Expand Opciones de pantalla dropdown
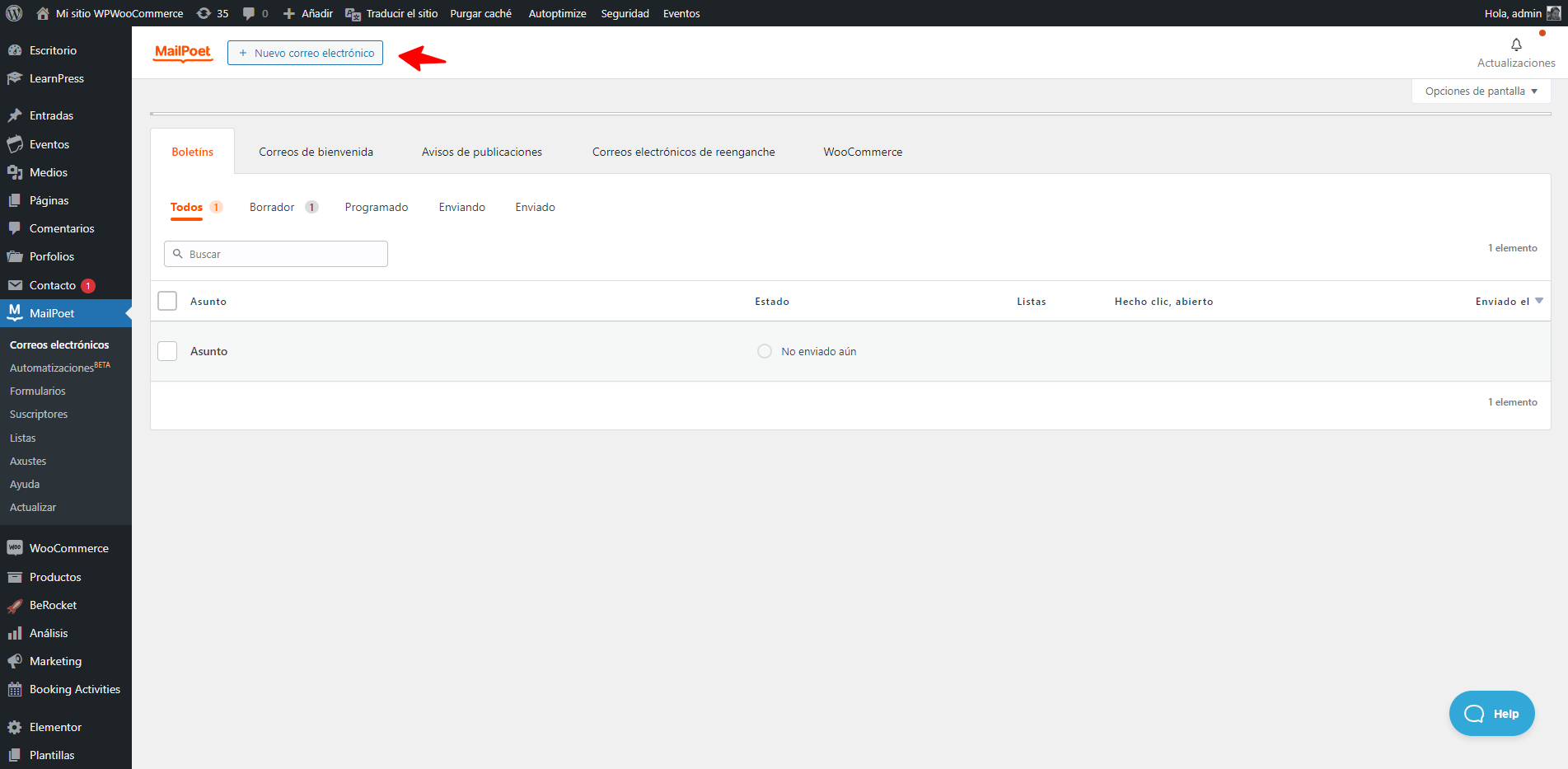 (x=1481, y=91)
